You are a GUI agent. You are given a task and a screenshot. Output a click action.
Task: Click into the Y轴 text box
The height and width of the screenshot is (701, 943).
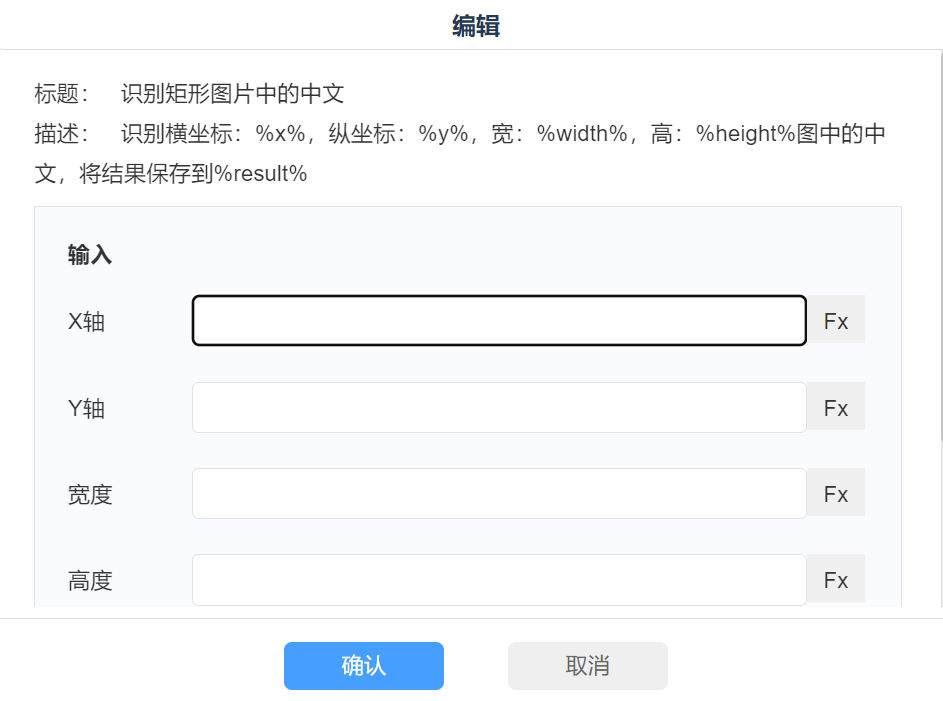coord(499,408)
